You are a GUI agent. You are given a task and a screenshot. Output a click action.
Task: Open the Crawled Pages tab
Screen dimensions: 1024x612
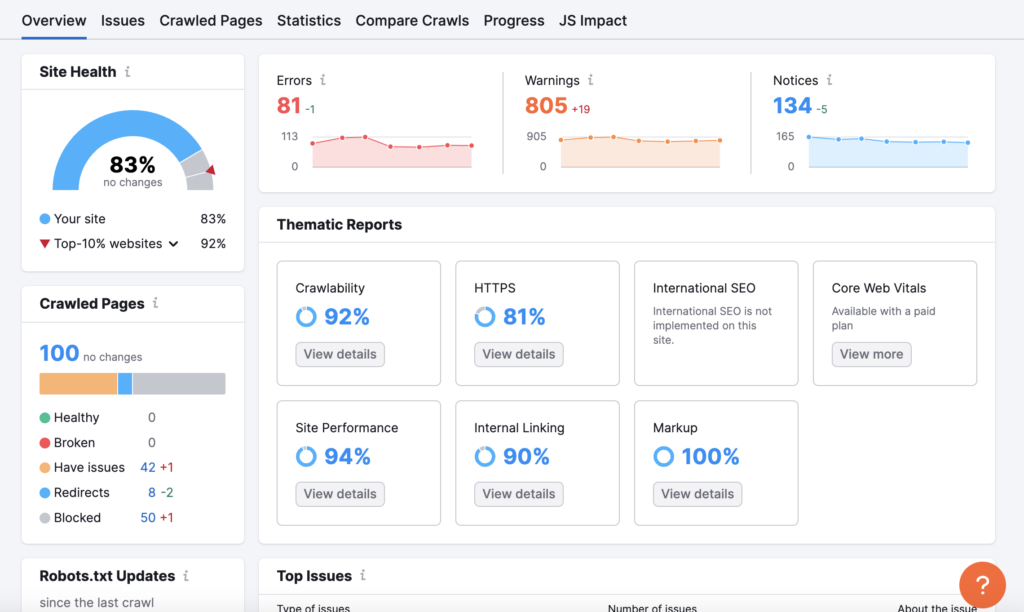point(211,20)
